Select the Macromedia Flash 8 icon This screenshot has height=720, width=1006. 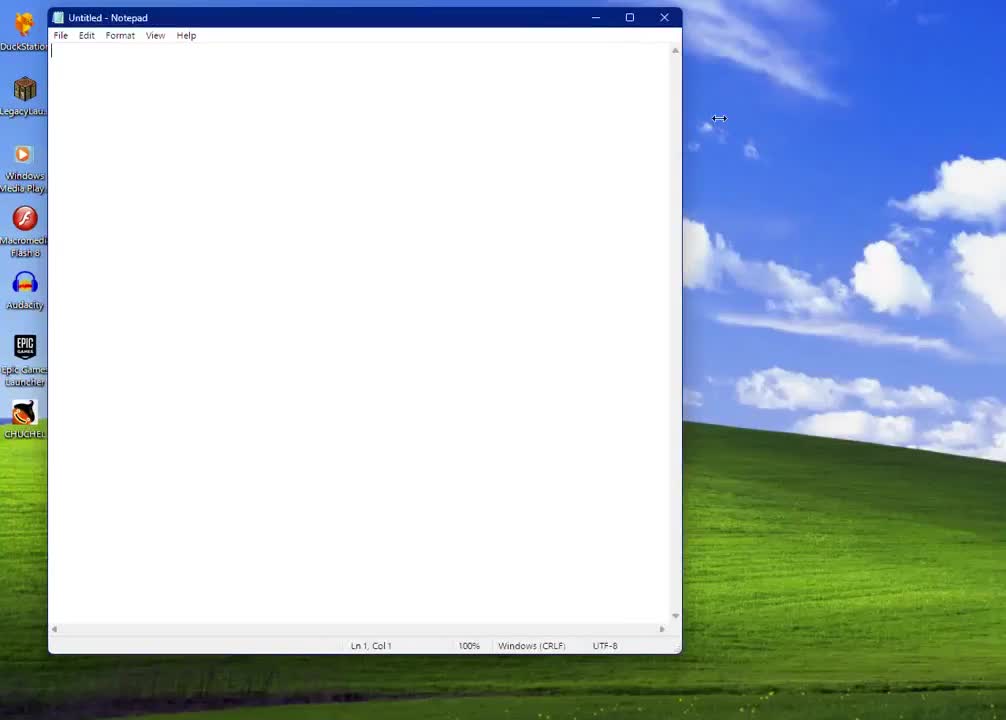tap(24, 219)
